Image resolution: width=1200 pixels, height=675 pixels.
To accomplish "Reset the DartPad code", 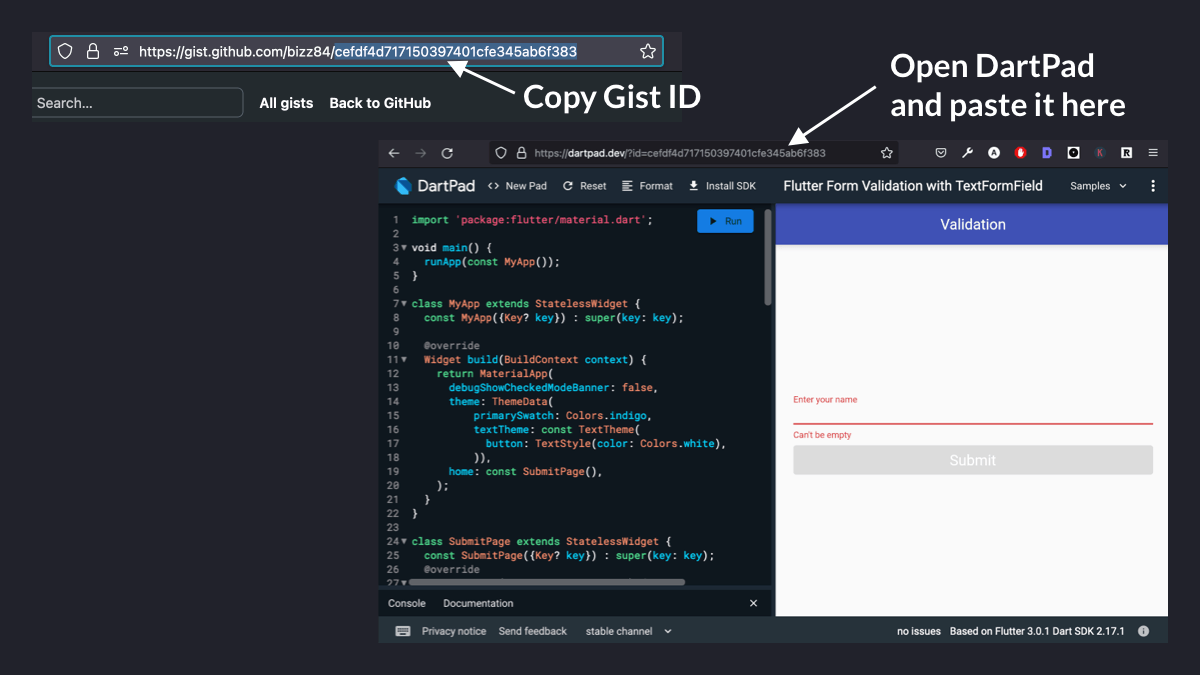I will [585, 186].
